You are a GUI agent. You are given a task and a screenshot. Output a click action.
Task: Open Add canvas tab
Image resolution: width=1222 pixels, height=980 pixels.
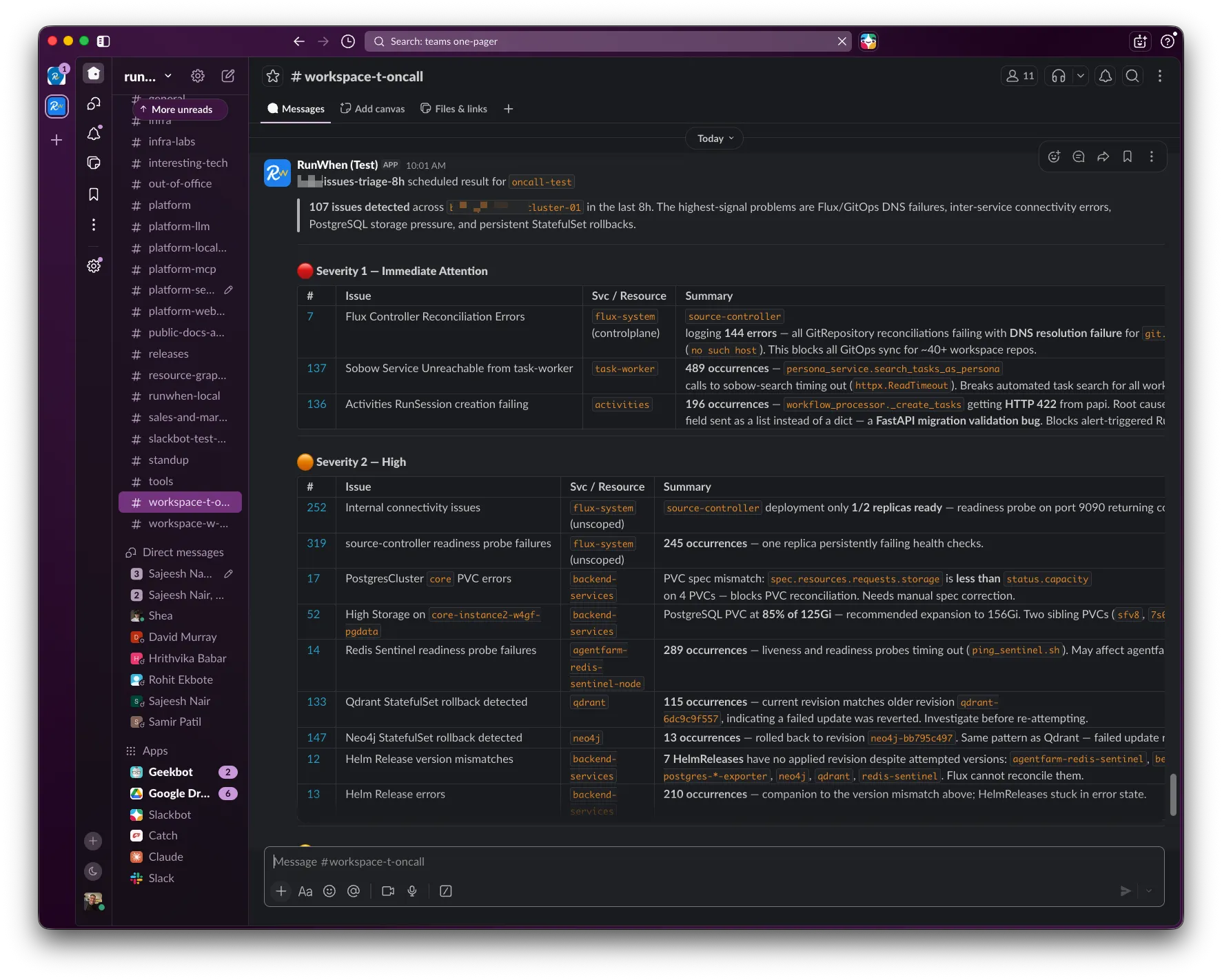[372, 109]
